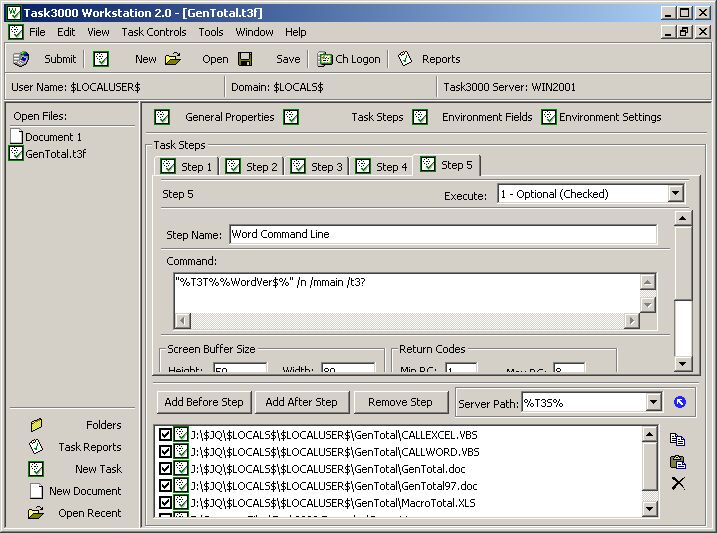Toggle the MacroTotal.XLS file checkbox
This screenshot has width=717, height=533.
[166, 501]
